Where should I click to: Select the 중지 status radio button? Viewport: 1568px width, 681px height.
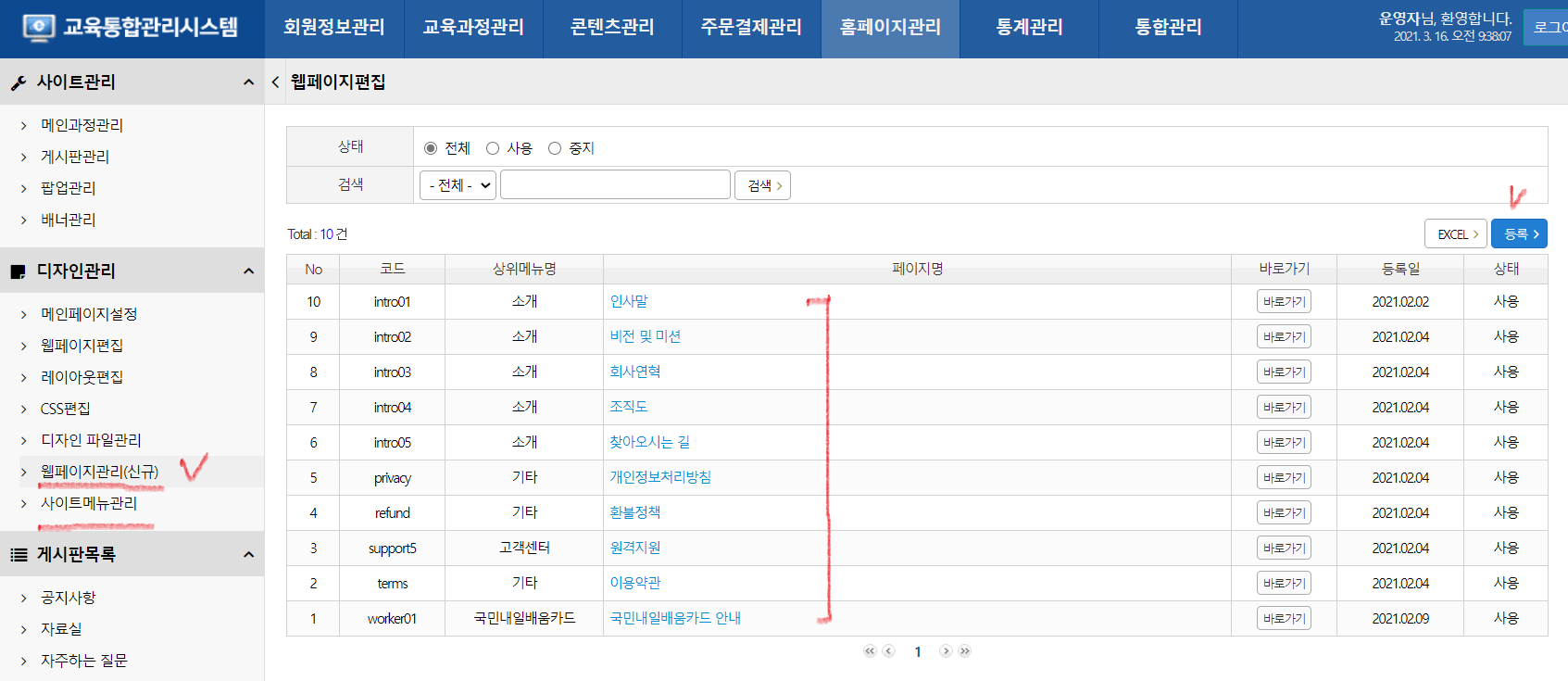pyautogui.click(x=555, y=148)
